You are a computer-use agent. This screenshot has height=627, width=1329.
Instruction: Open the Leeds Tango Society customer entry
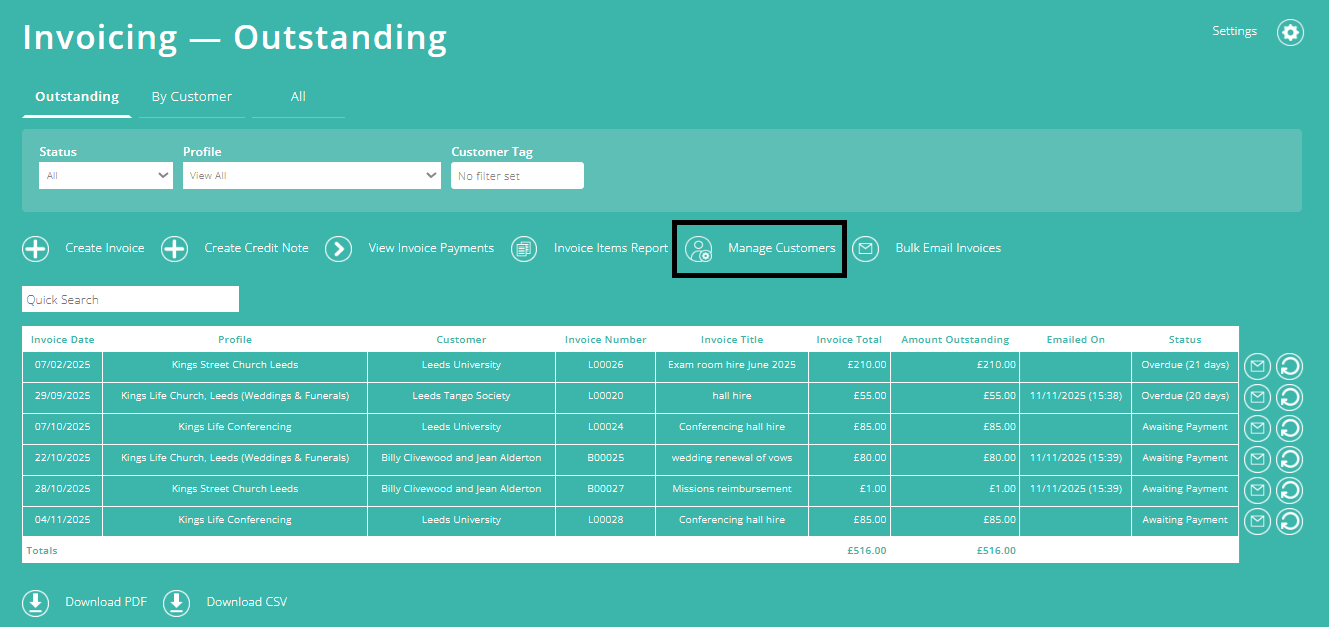point(460,396)
